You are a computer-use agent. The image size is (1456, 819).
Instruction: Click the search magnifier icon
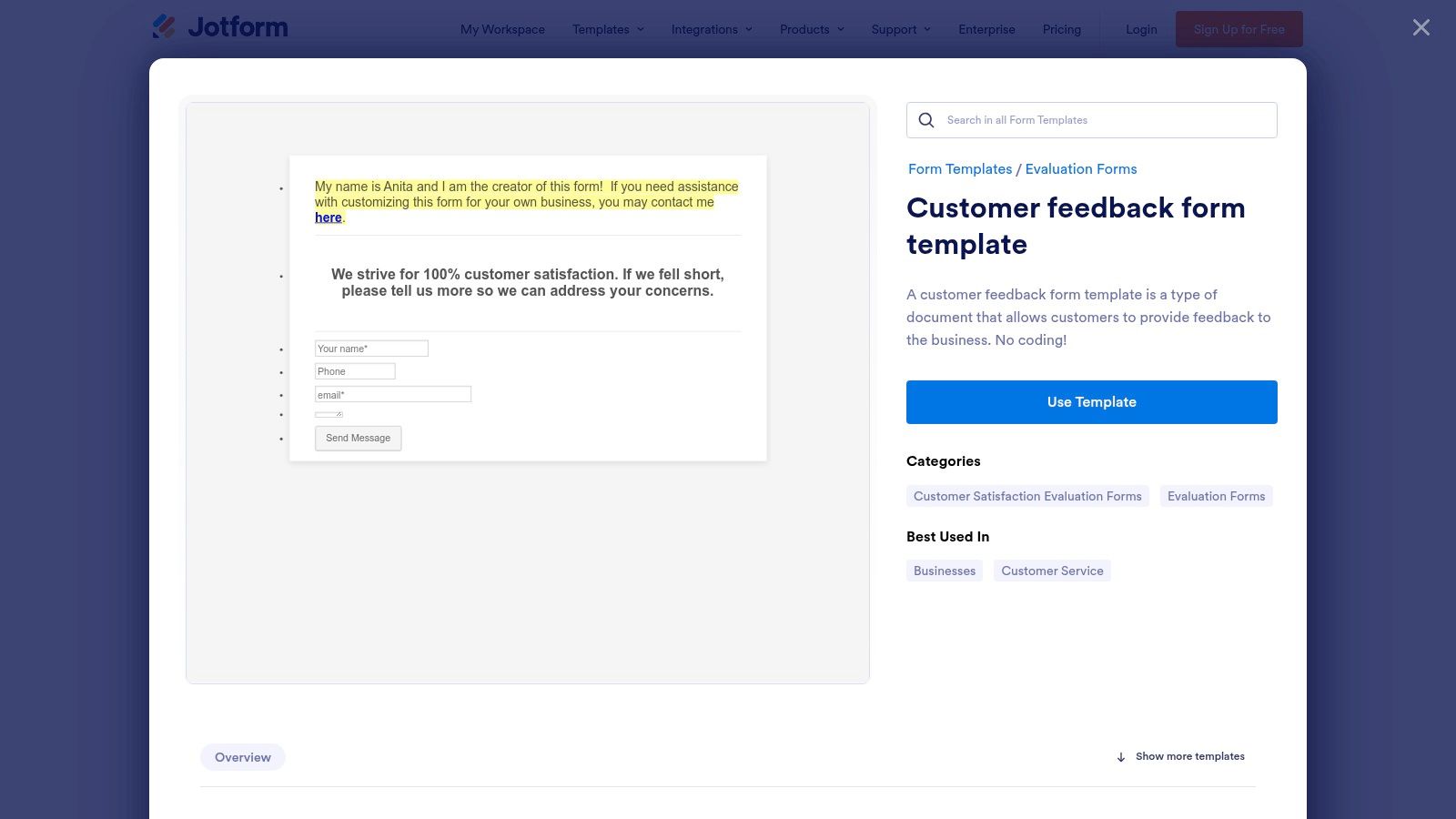pyautogui.click(x=926, y=120)
